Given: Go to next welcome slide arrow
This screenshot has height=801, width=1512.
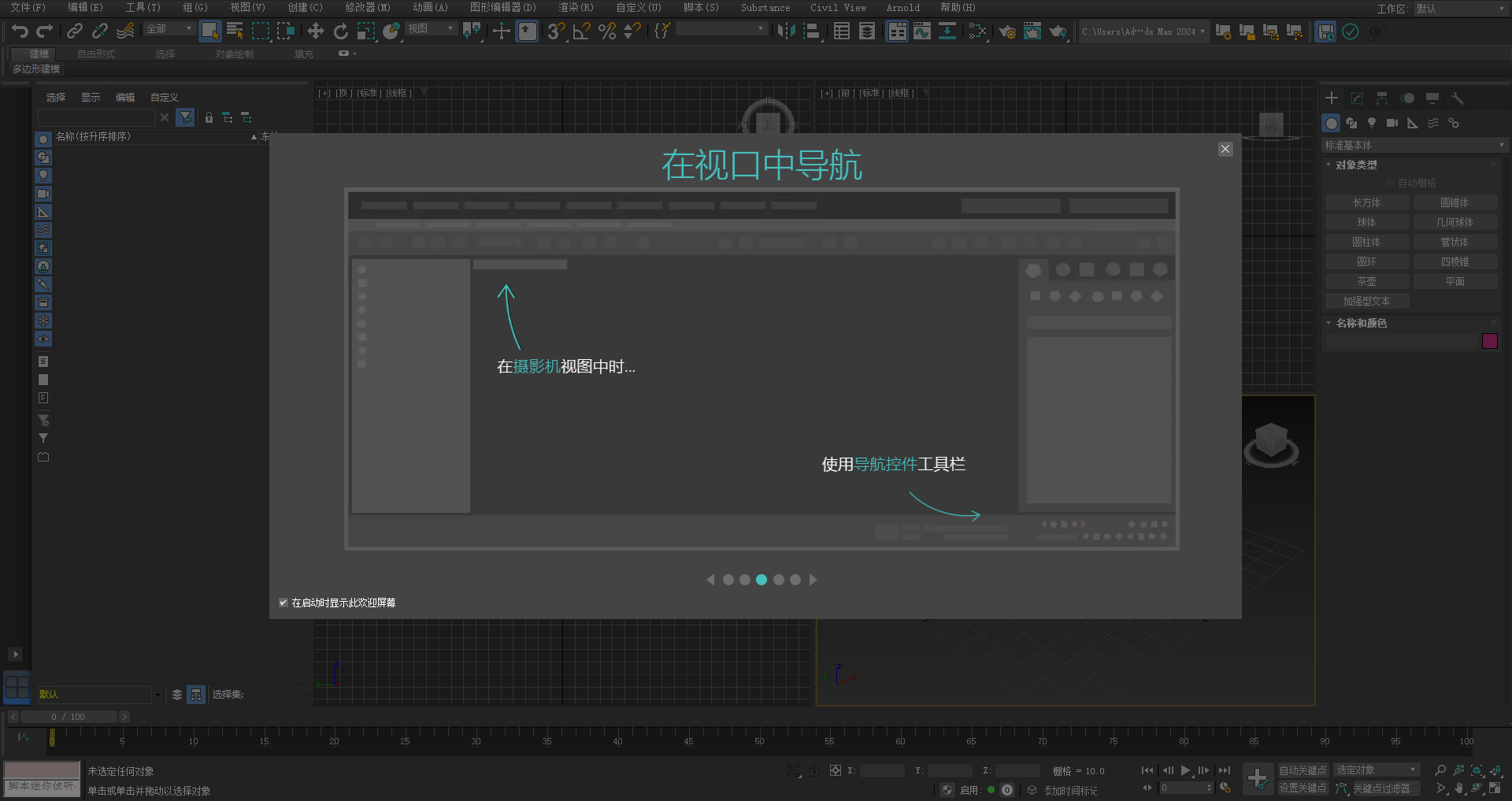Looking at the screenshot, I should pos(813,580).
